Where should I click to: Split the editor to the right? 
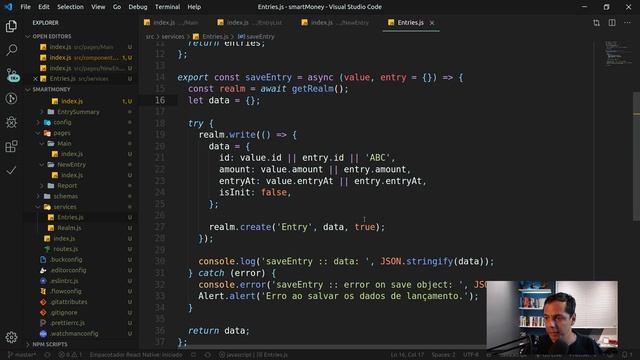[x=612, y=23]
